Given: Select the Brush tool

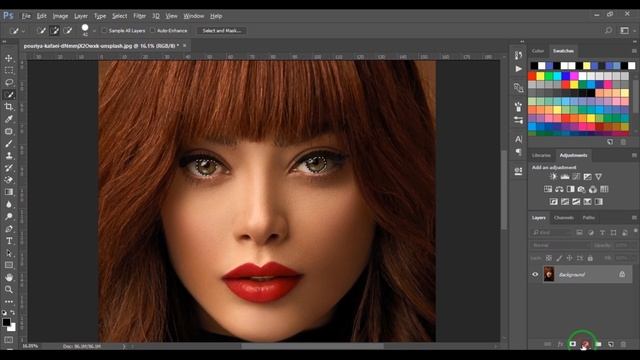Looking at the screenshot, I should tap(9, 144).
